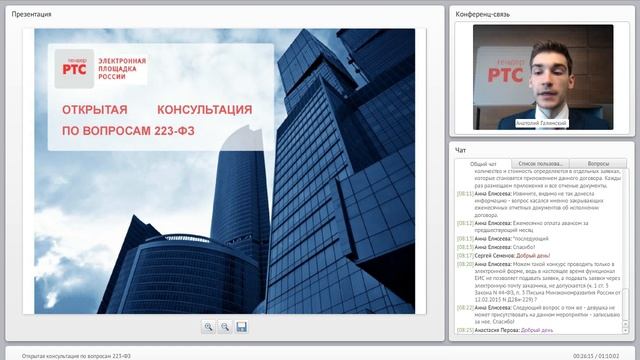This screenshot has width=640, height=360.
Task: Open the Вопросы tab
Action: (598, 164)
